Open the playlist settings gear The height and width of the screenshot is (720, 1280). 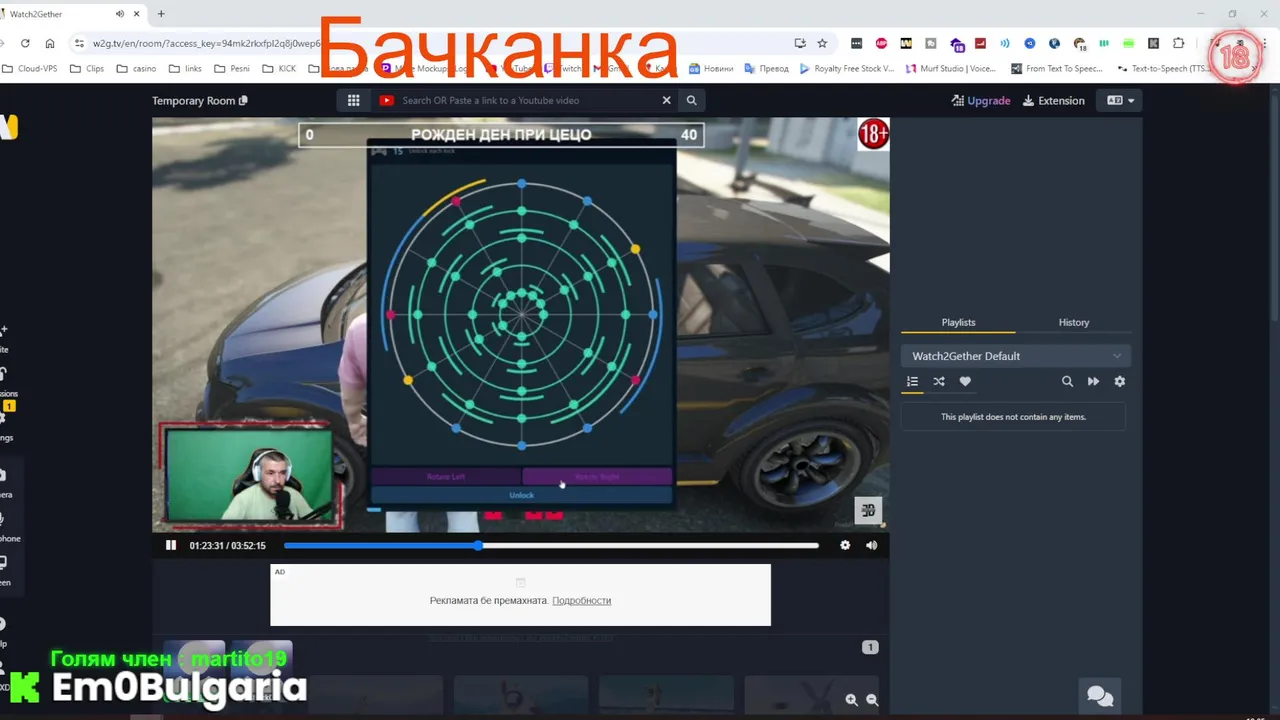coord(1119,381)
